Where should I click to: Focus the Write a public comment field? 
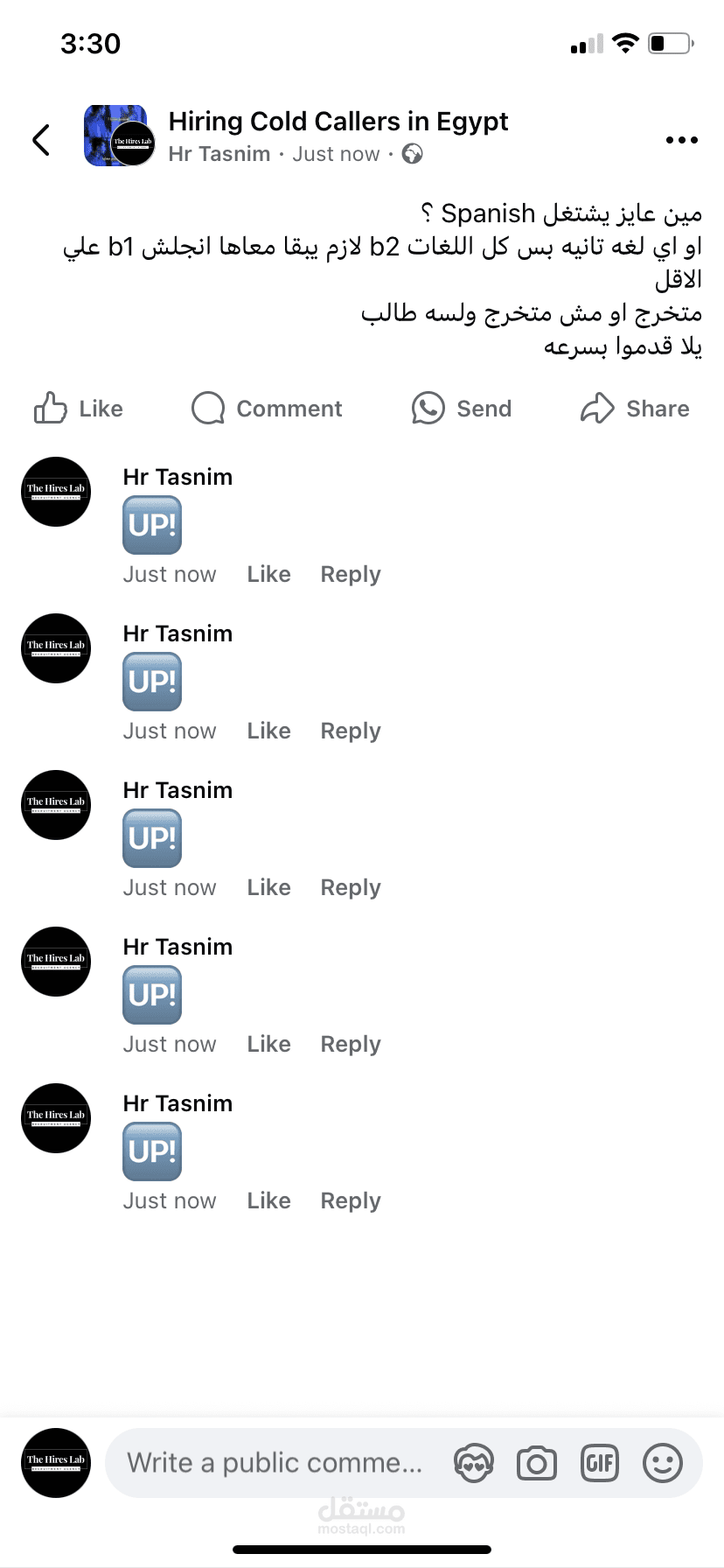point(275,1463)
